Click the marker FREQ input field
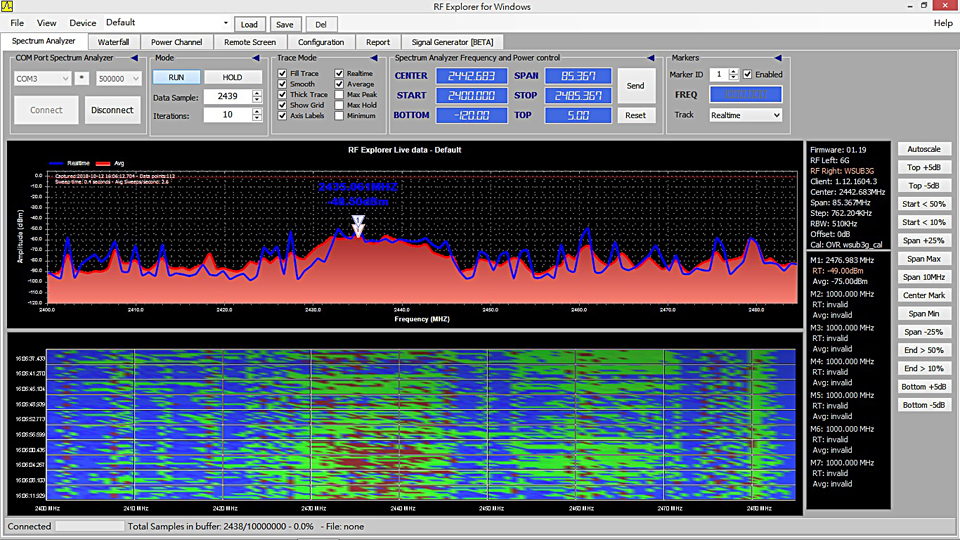 746,94
